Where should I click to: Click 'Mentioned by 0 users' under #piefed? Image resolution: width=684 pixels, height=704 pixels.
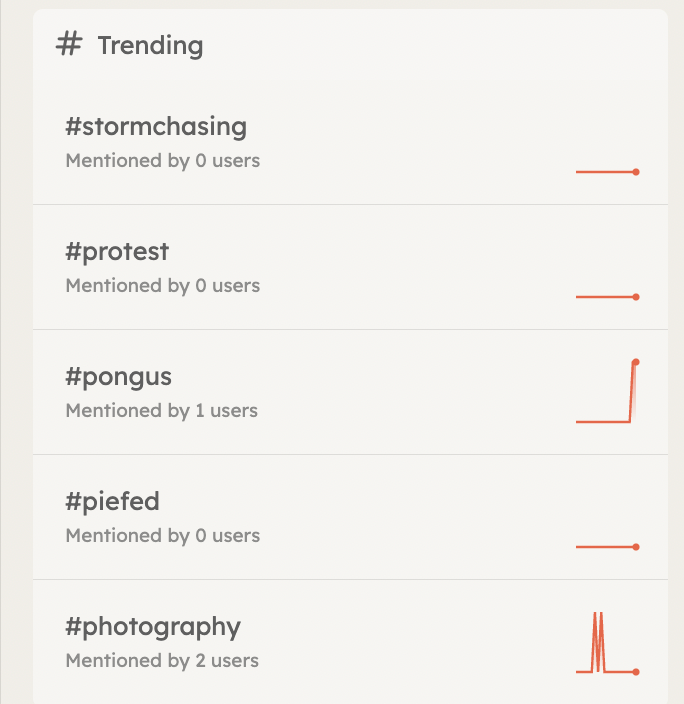tap(163, 536)
